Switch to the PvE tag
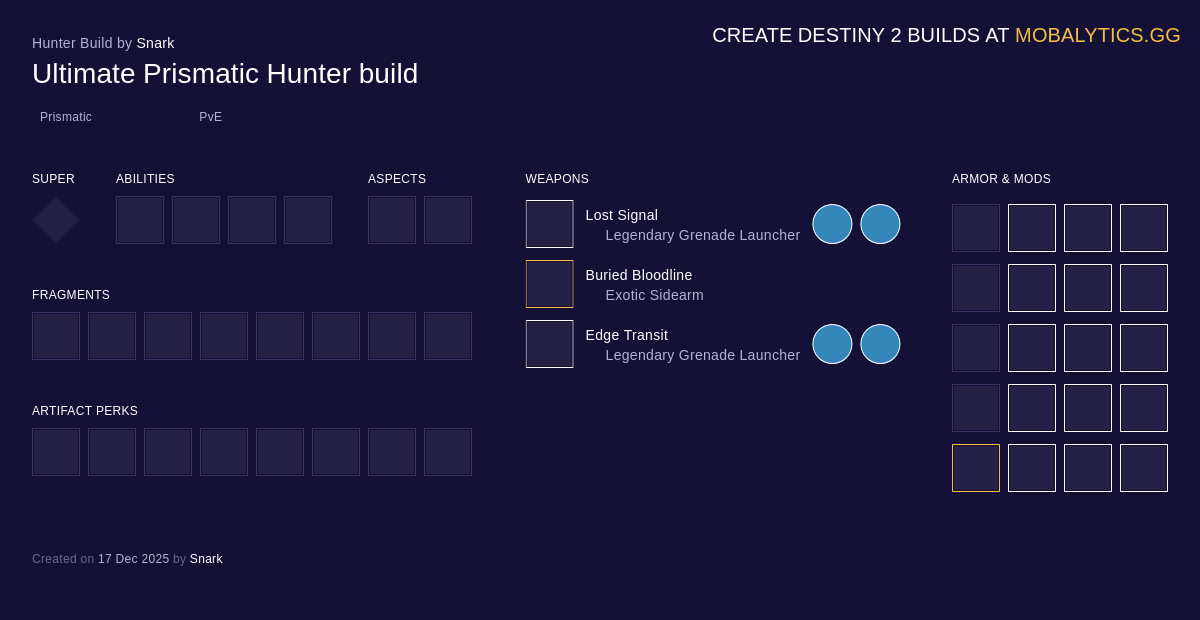This screenshot has height=620, width=1200. 210,117
